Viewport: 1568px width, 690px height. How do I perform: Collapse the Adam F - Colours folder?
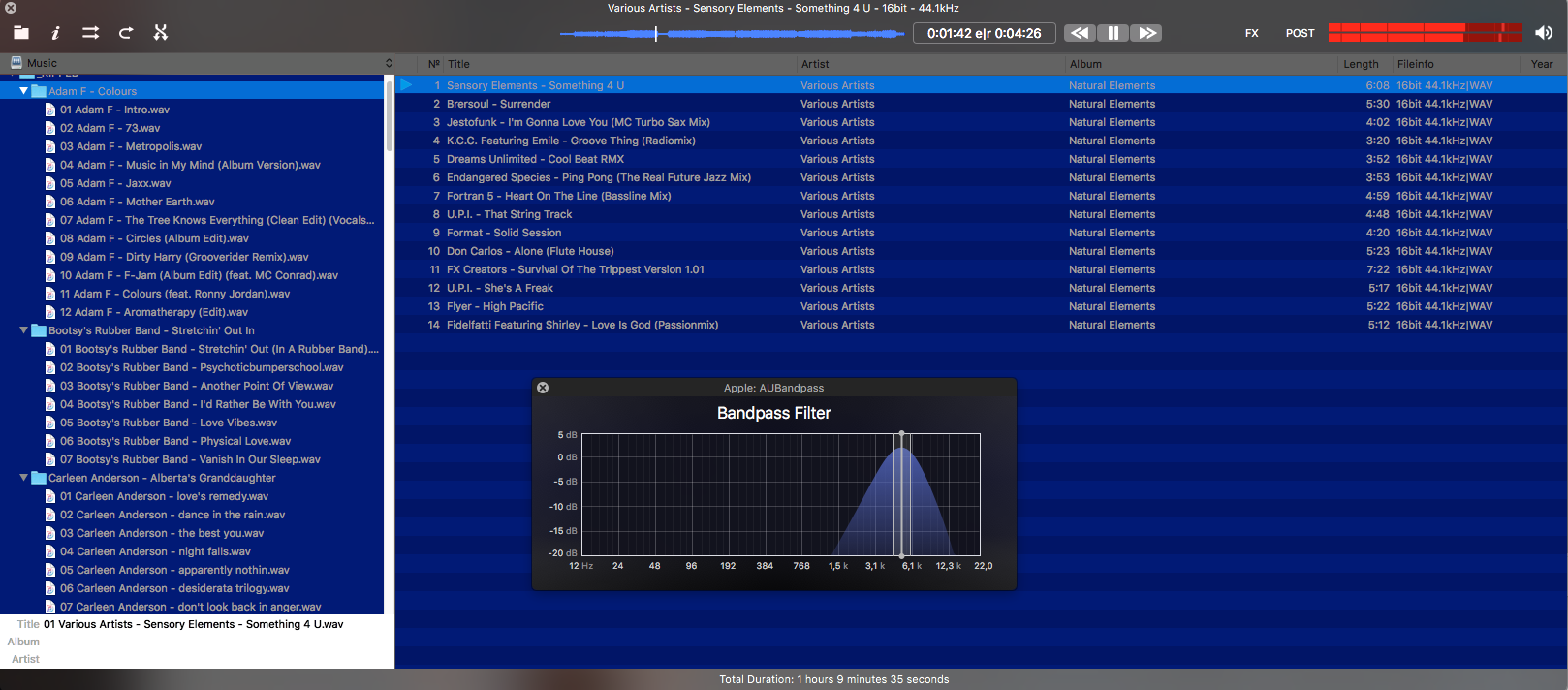(x=24, y=91)
